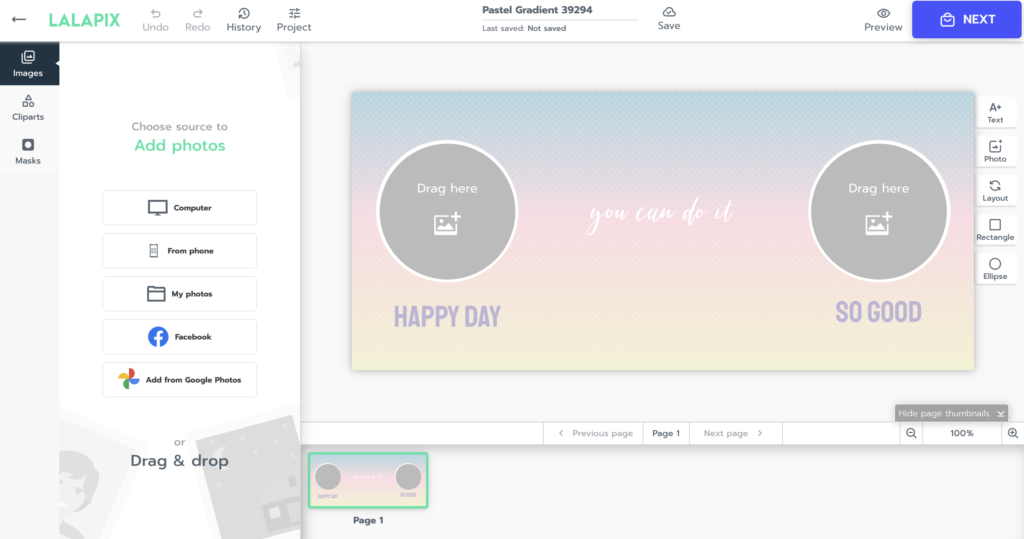The height and width of the screenshot is (539, 1024).
Task: Preview the design with eye icon
Action: click(x=883, y=19)
